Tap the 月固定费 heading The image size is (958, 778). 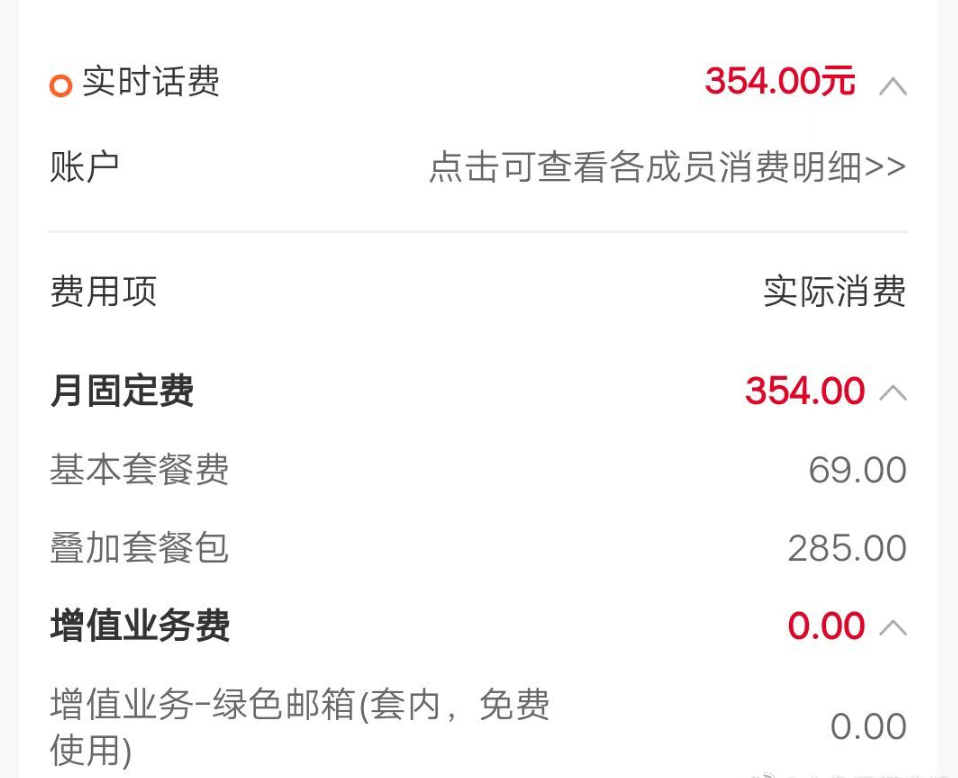click(x=122, y=391)
